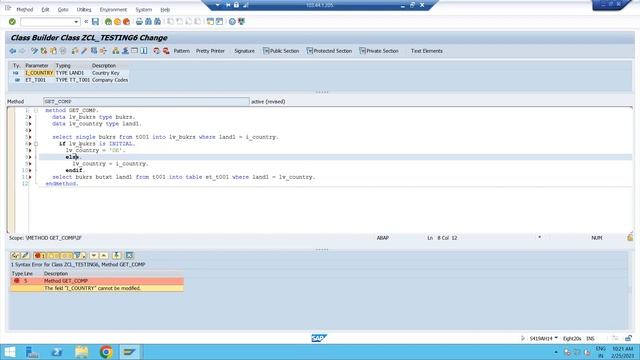Click the Help question mark icon
The height and width of the screenshot is (360, 640).
[x=232, y=22]
